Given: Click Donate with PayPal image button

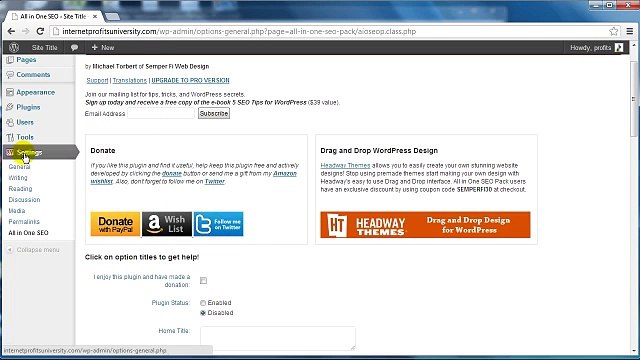Looking at the screenshot, I should [116, 224].
